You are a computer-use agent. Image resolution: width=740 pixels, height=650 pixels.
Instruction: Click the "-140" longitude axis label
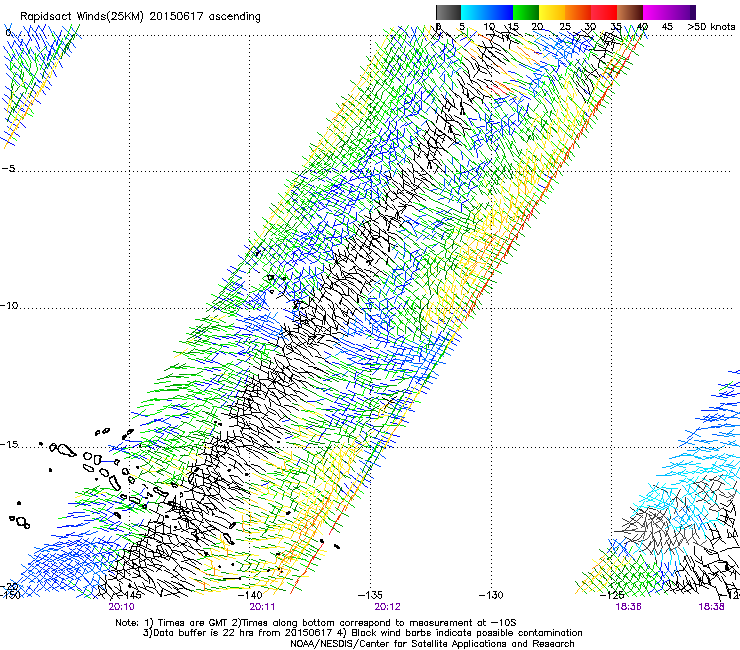(250, 595)
